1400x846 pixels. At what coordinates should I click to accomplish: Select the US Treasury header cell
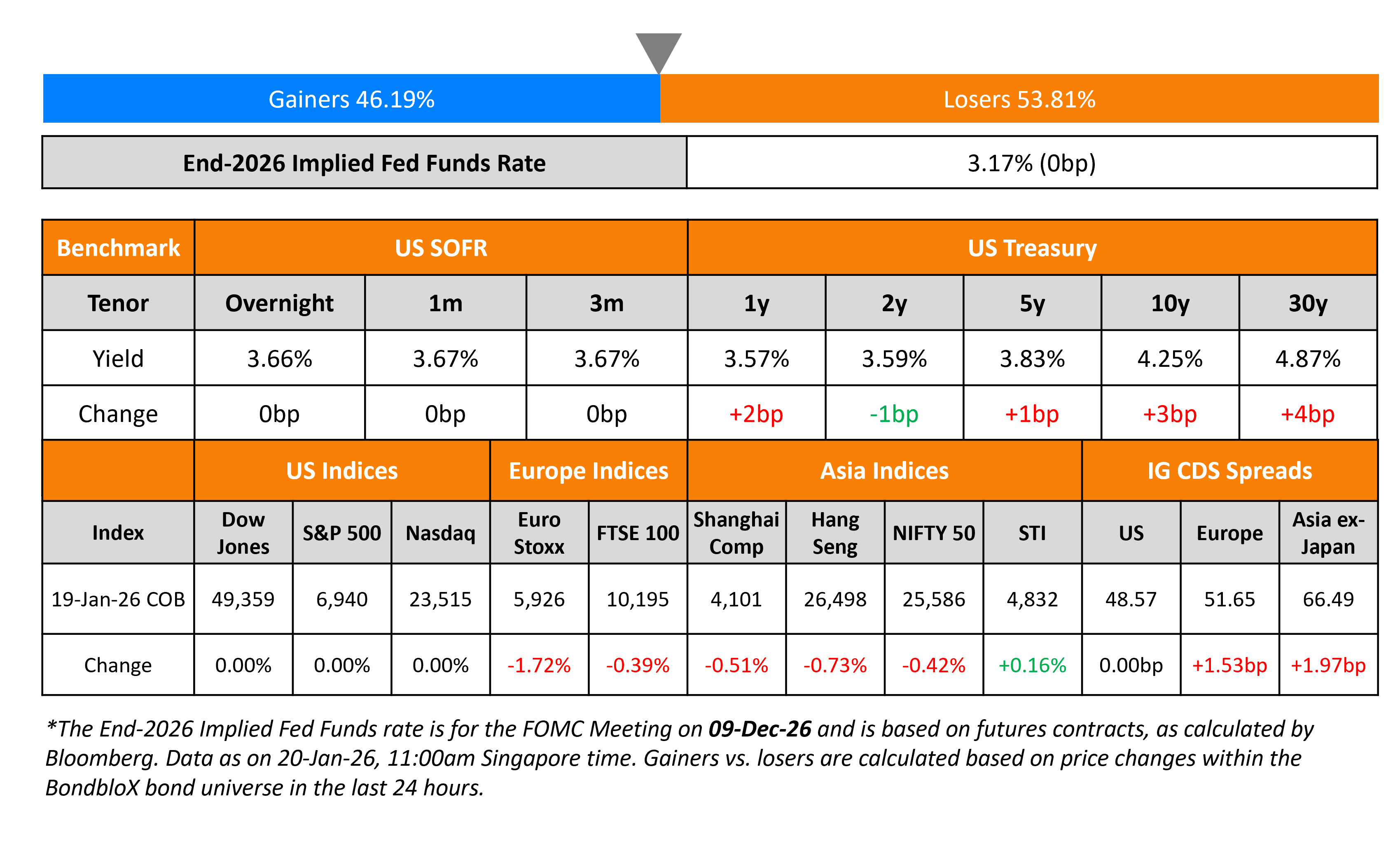(1032, 248)
